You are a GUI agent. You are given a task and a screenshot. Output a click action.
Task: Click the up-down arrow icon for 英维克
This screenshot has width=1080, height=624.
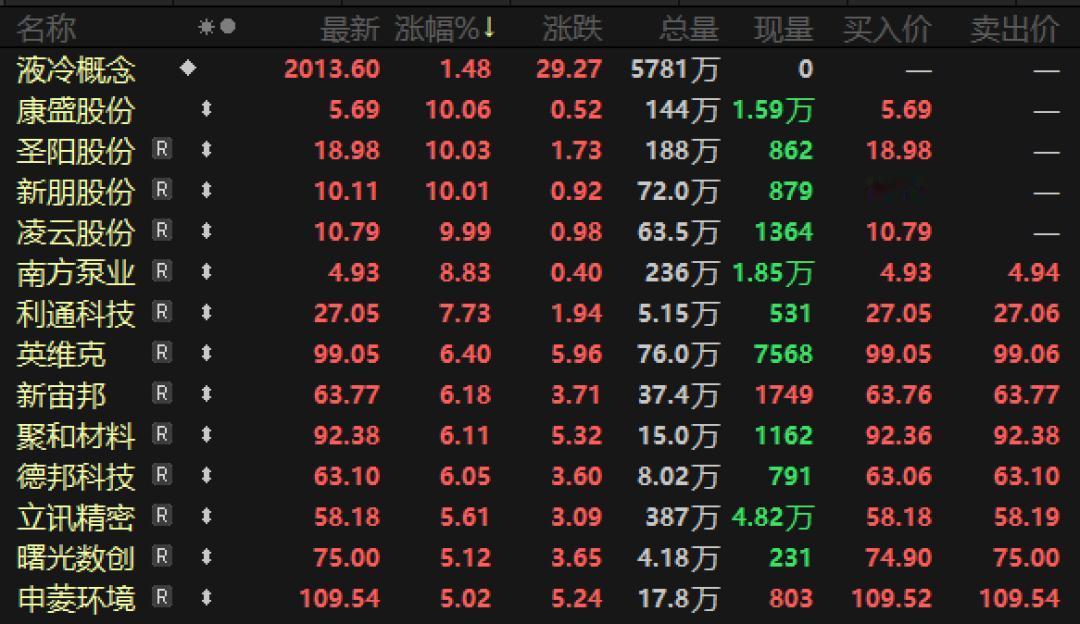point(206,353)
